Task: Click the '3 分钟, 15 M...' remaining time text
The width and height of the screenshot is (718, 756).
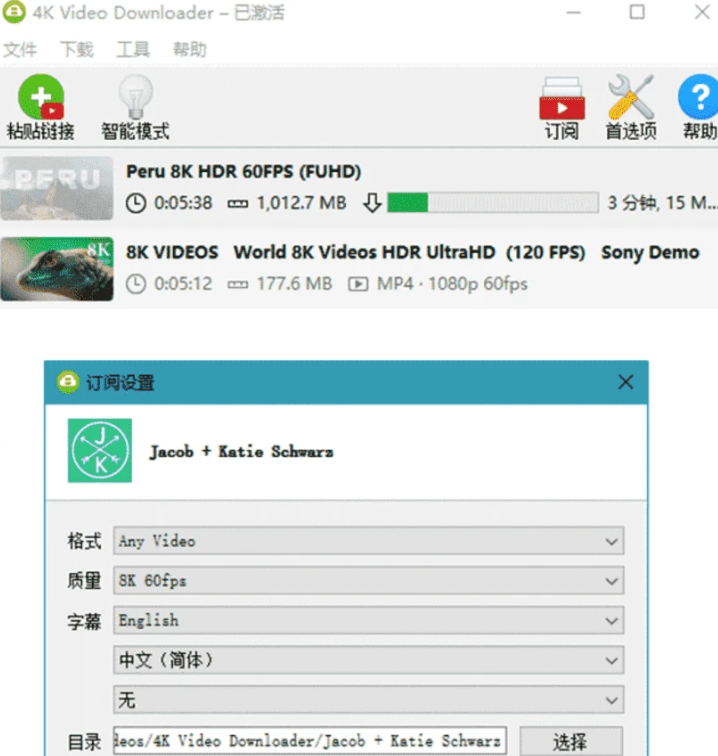Action: pyautogui.click(x=662, y=203)
